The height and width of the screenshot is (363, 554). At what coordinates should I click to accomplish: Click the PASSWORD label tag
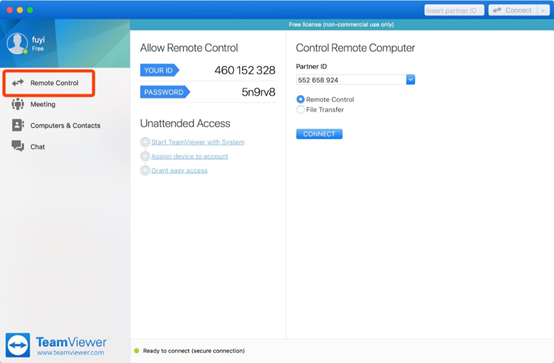pos(165,92)
